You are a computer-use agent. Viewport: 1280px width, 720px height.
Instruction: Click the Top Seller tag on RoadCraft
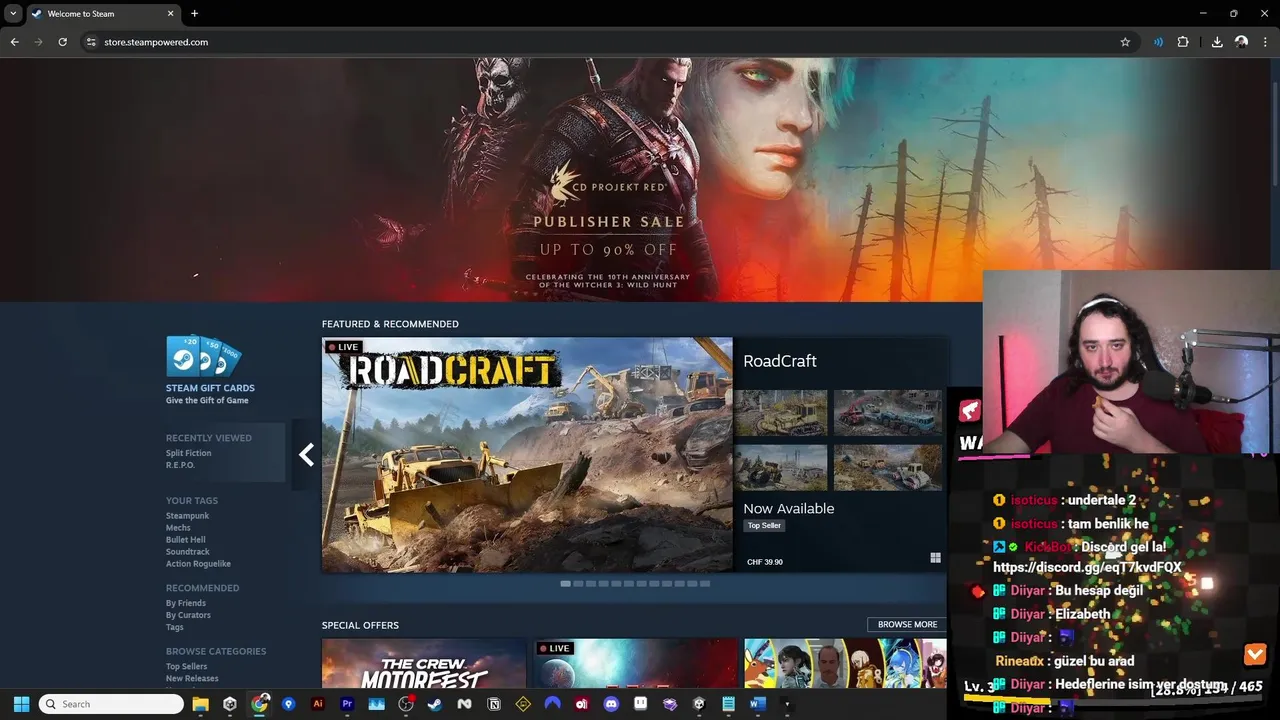pyautogui.click(x=764, y=525)
